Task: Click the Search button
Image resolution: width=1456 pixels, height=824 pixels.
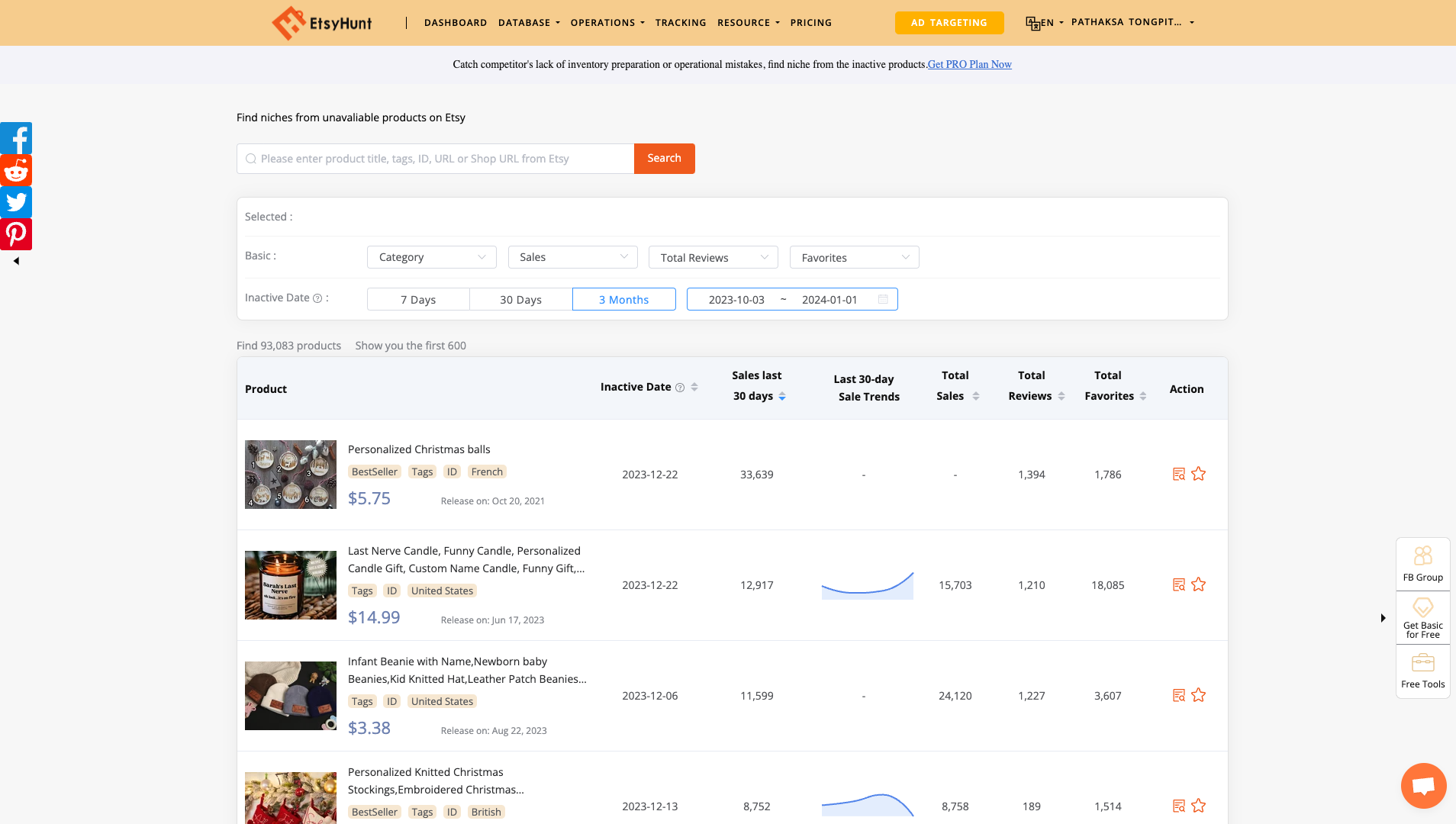Action: coord(664,158)
